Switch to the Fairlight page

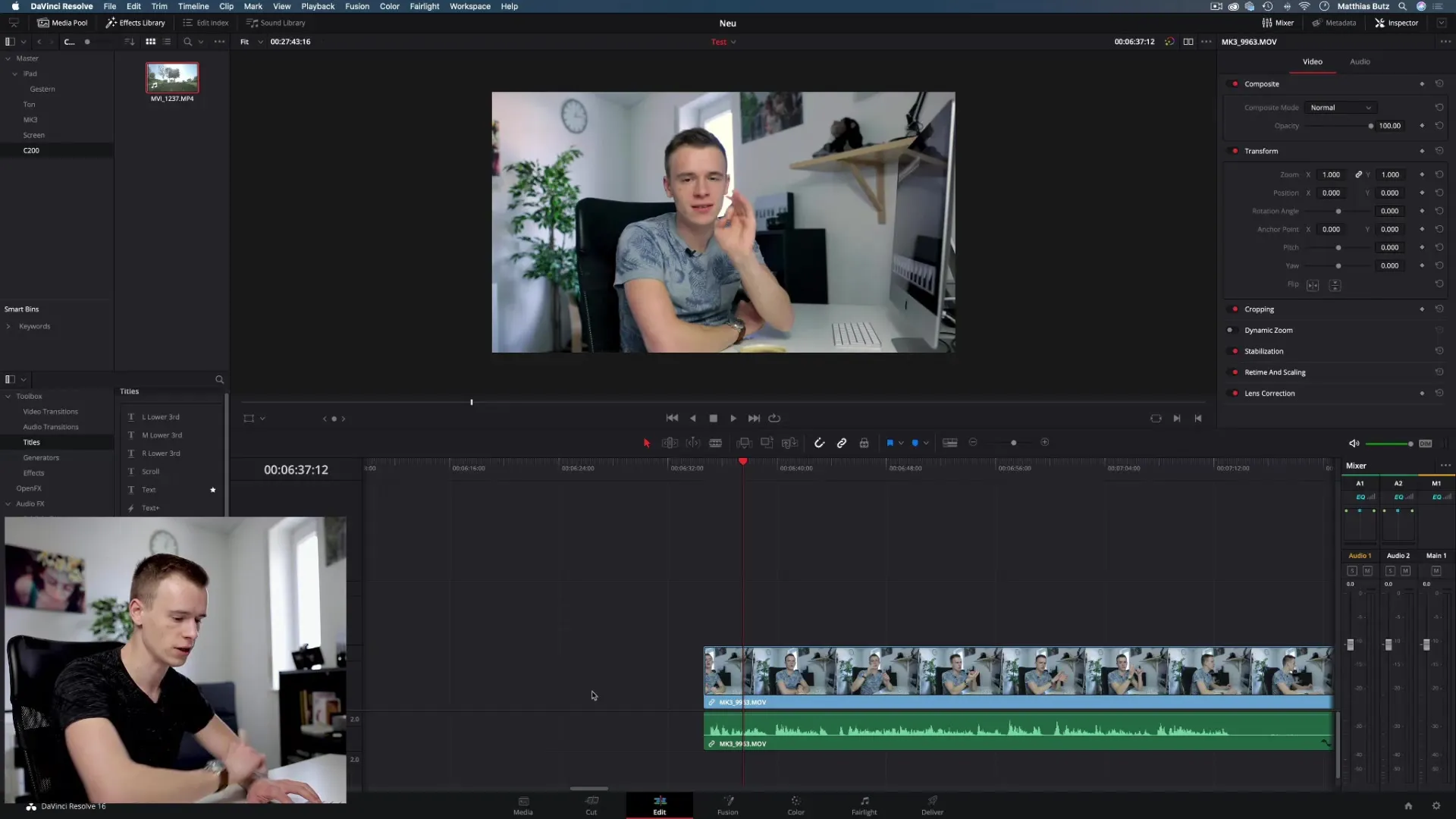coord(864,805)
